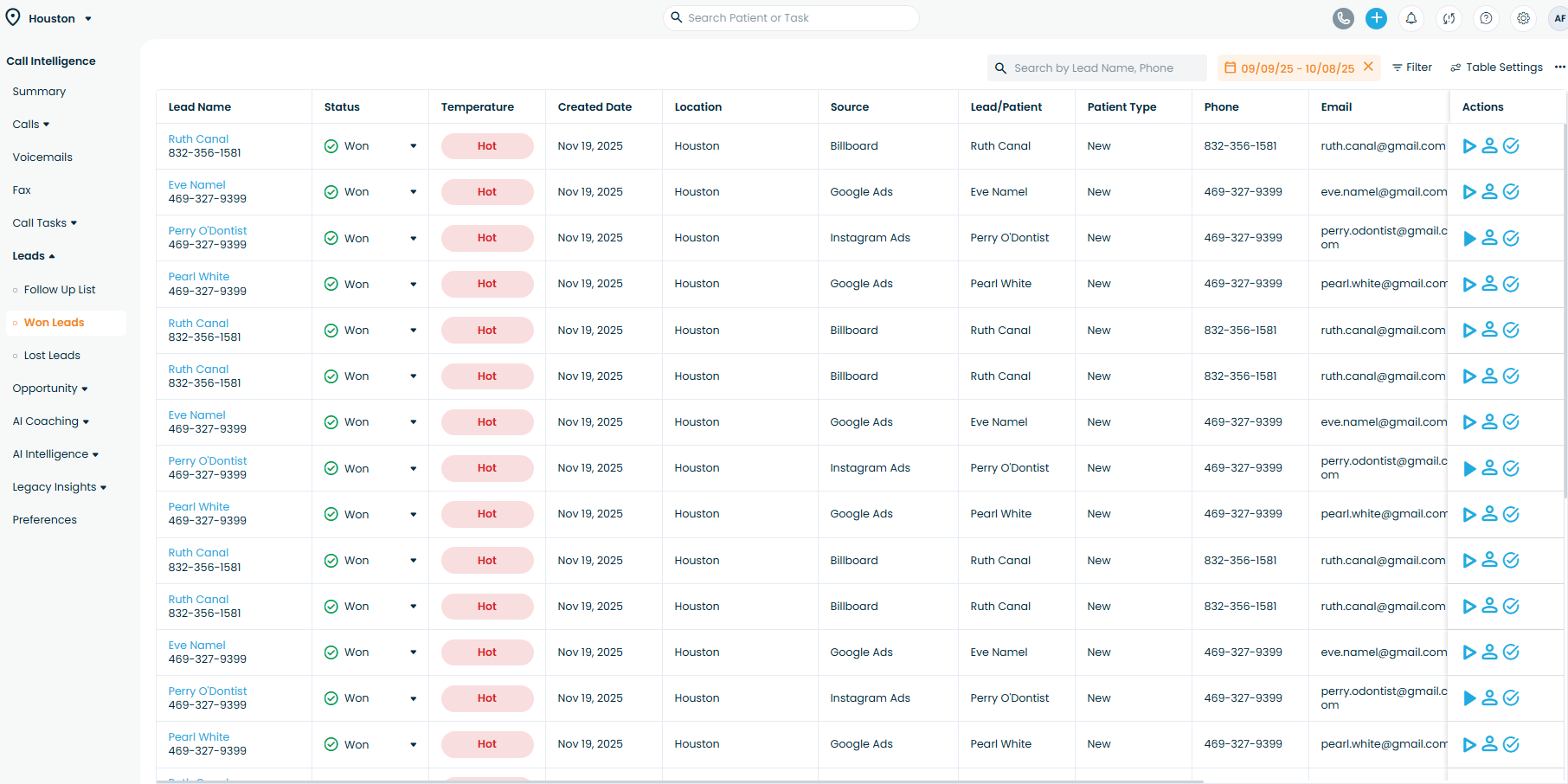Click the checkmark action icon in first Pearl White row
The width and height of the screenshot is (1568, 784).
[x=1511, y=284]
